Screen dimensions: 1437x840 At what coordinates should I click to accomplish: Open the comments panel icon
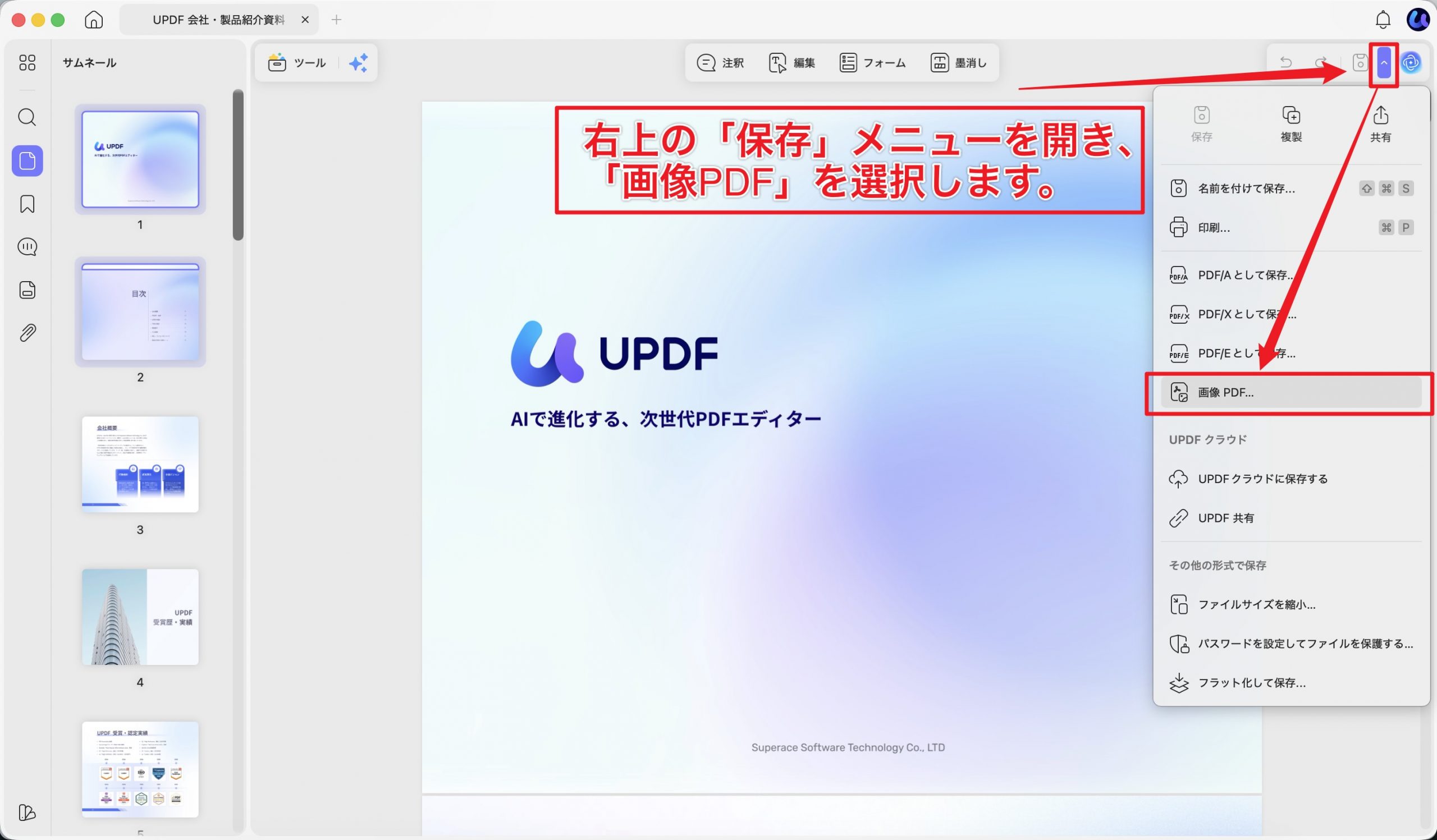point(27,247)
